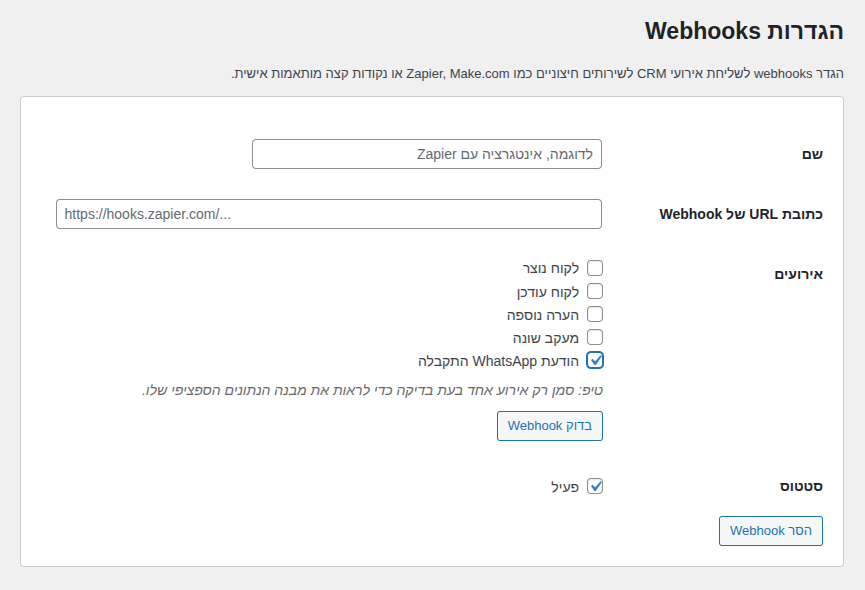The height and width of the screenshot is (590, 865).
Task: Uncheck the "פעיל" status checkbox
Action: (597, 487)
